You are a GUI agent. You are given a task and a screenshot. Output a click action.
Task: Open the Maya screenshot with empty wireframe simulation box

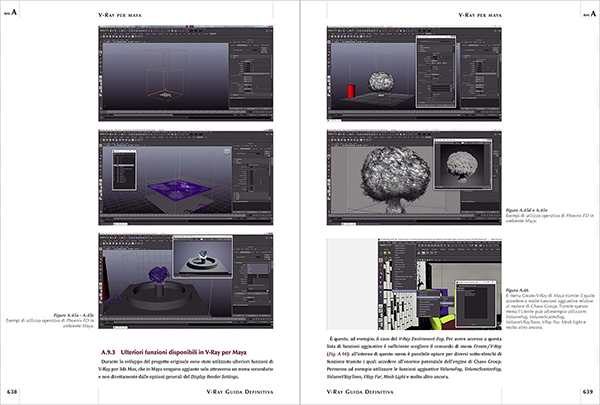tap(186, 73)
